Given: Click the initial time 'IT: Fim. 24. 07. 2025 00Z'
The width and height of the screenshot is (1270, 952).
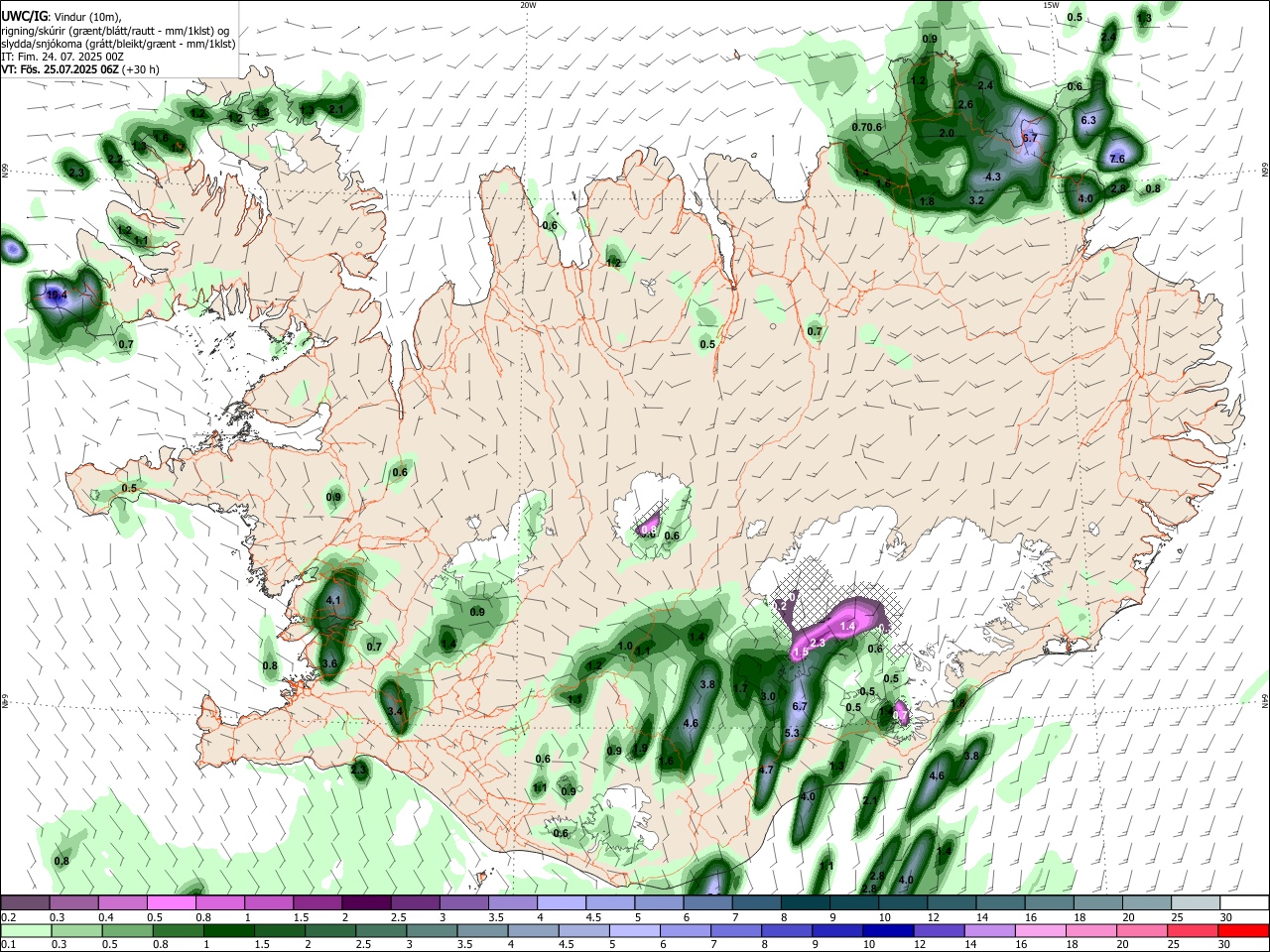Looking at the screenshot, I should [62, 57].
